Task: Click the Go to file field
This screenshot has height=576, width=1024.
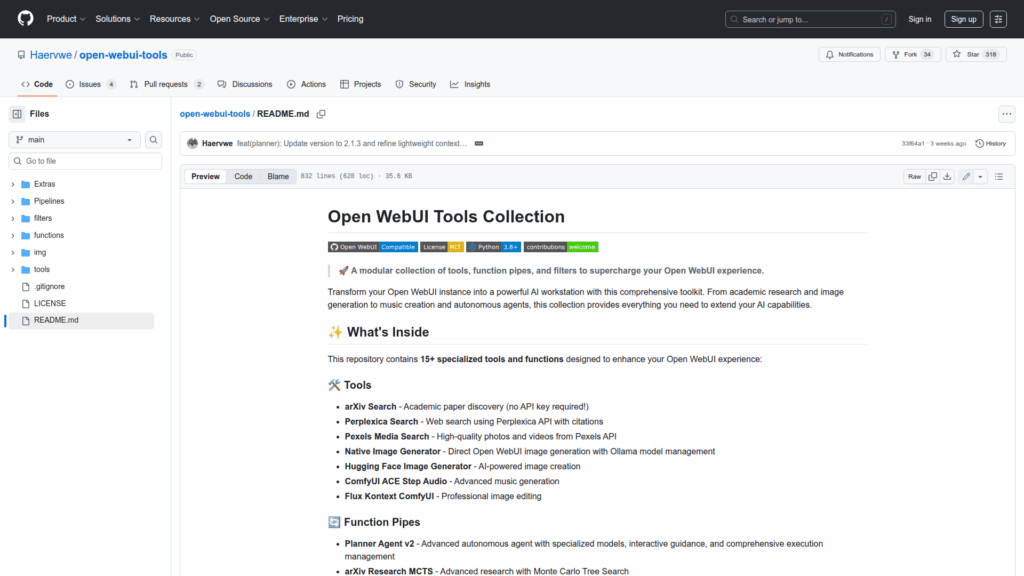Action: (x=85, y=161)
